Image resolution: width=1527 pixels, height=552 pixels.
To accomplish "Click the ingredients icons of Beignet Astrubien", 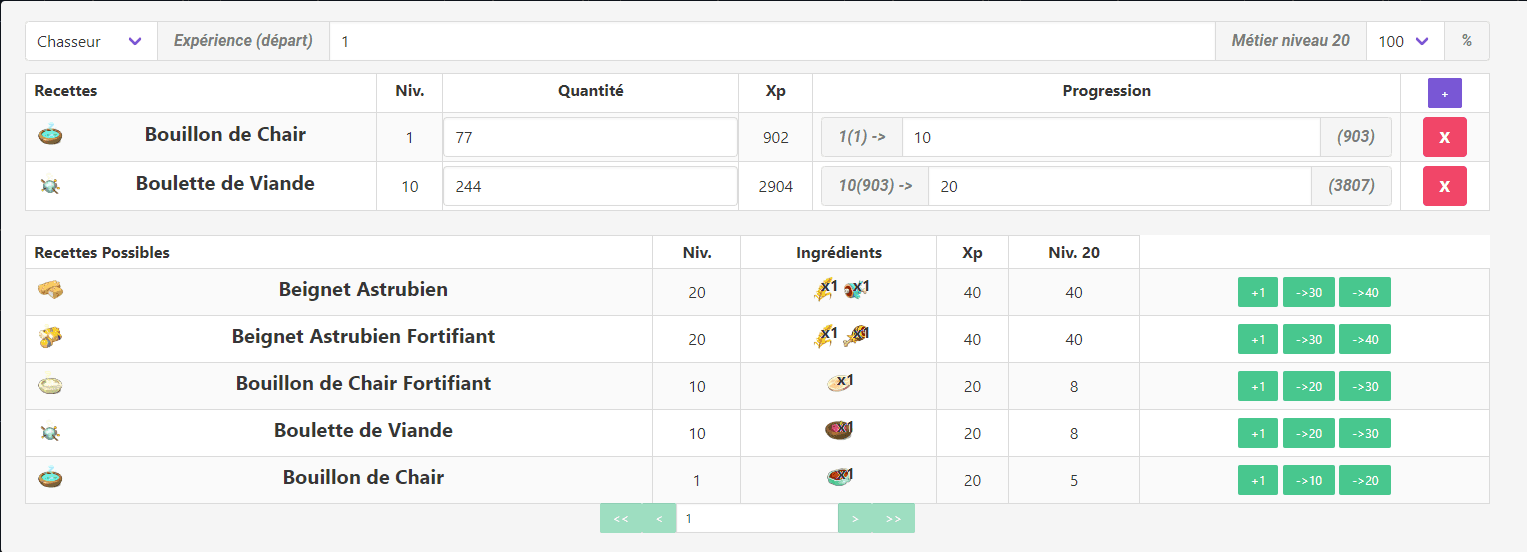I will pyautogui.click(x=841, y=290).
